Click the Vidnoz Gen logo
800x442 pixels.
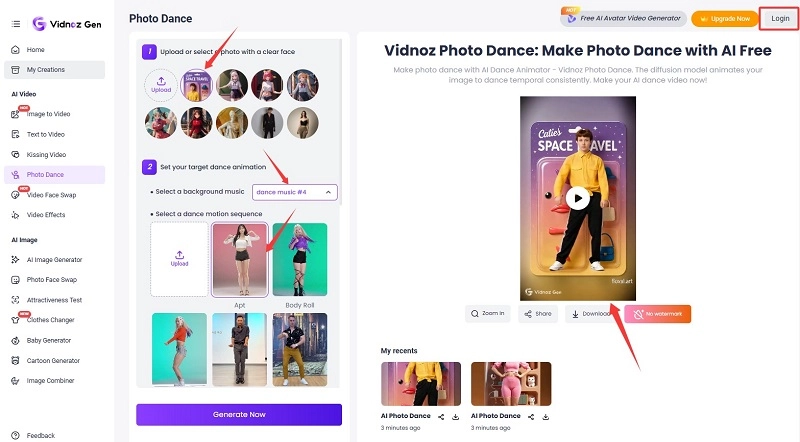(x=67, y=23)
